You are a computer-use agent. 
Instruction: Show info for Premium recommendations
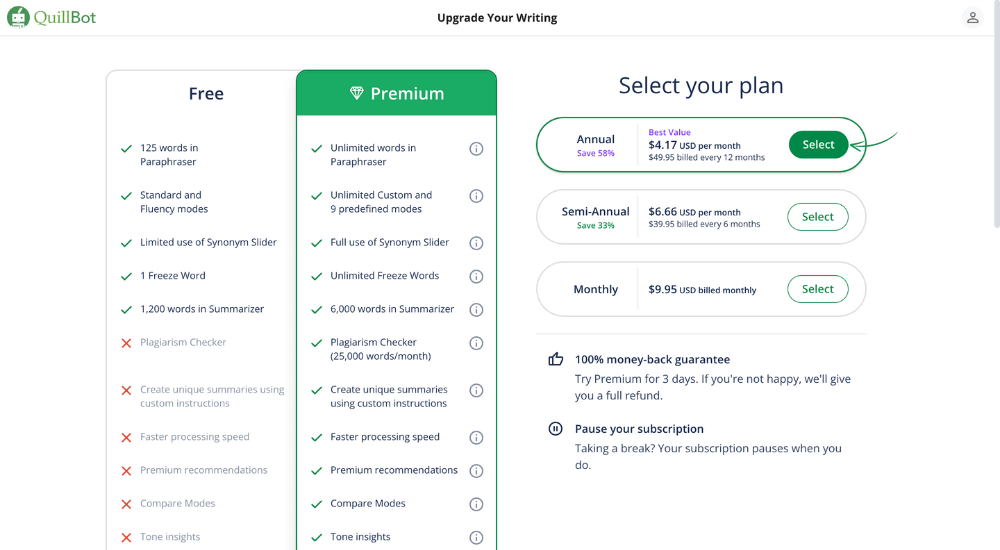click(476, 471)
